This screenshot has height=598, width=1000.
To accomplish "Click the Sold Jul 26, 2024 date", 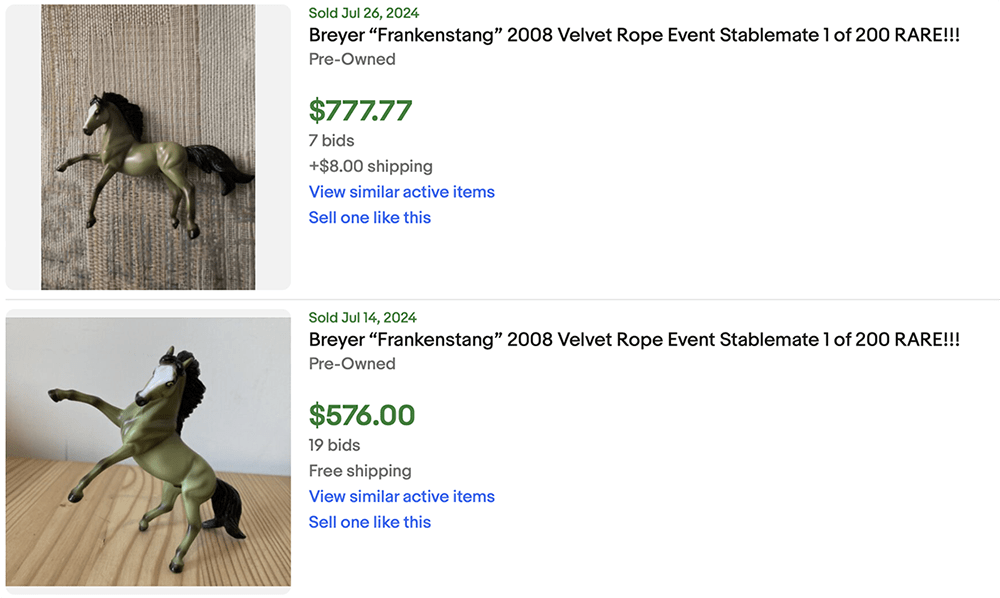I will (363, 13).
